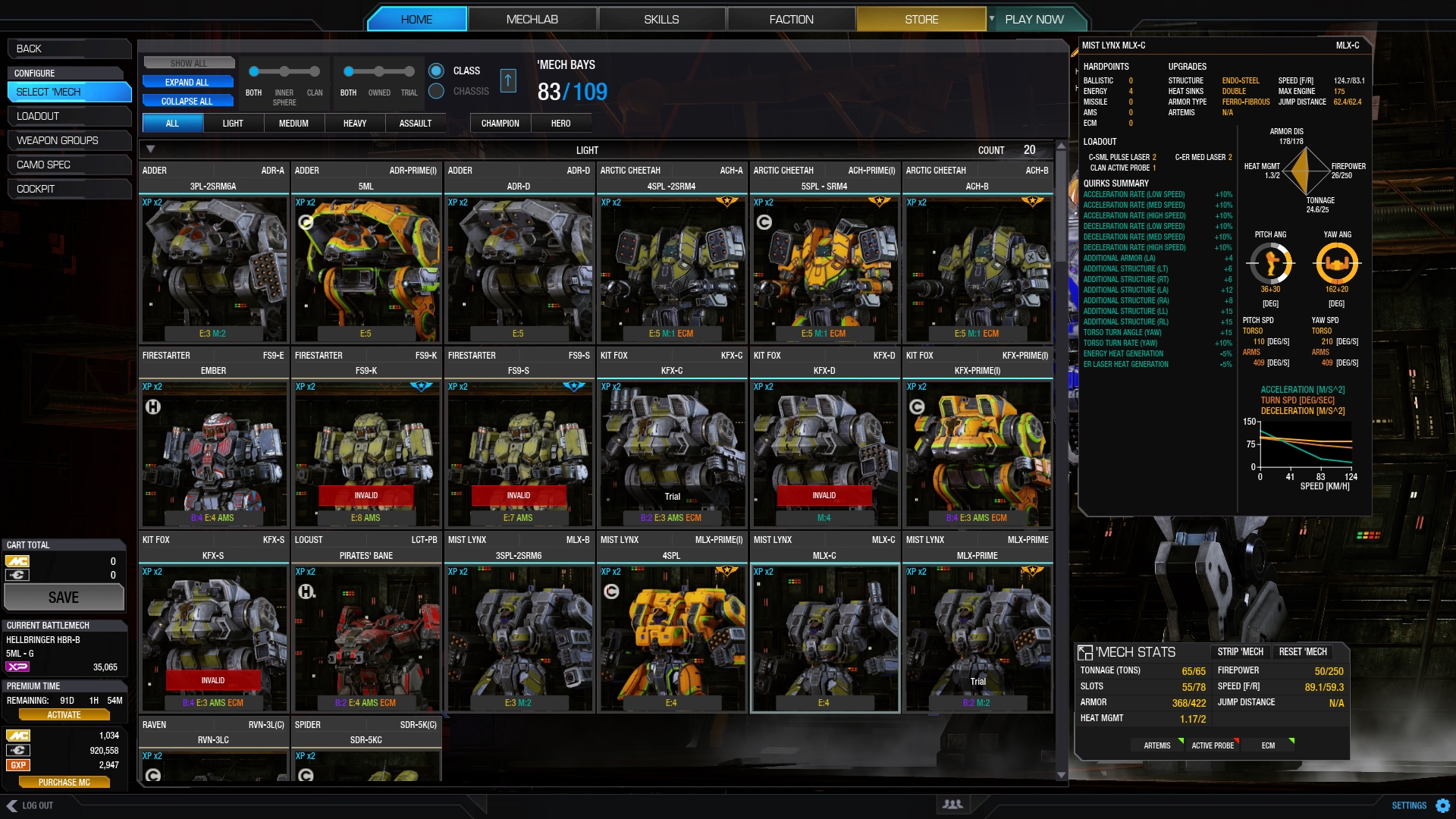Open the Store tab
Viewport: 1456px width, 819px height.
point(921,19)
